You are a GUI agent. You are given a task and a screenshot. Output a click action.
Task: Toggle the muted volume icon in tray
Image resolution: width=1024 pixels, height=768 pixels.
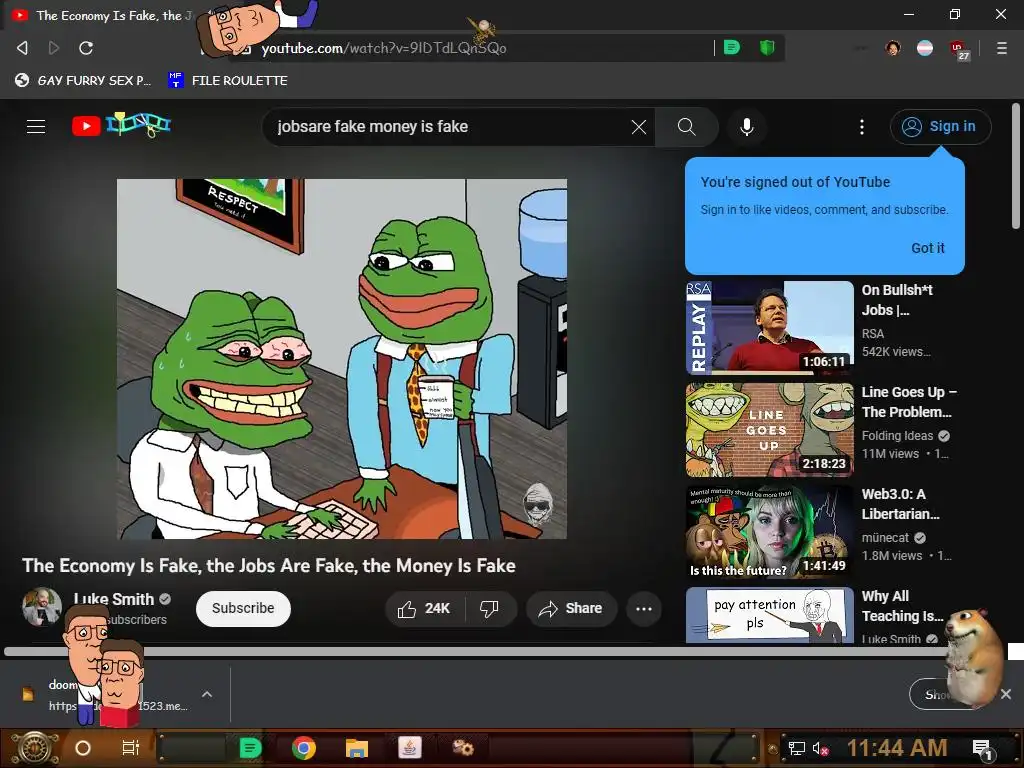[x=820, y=748]
